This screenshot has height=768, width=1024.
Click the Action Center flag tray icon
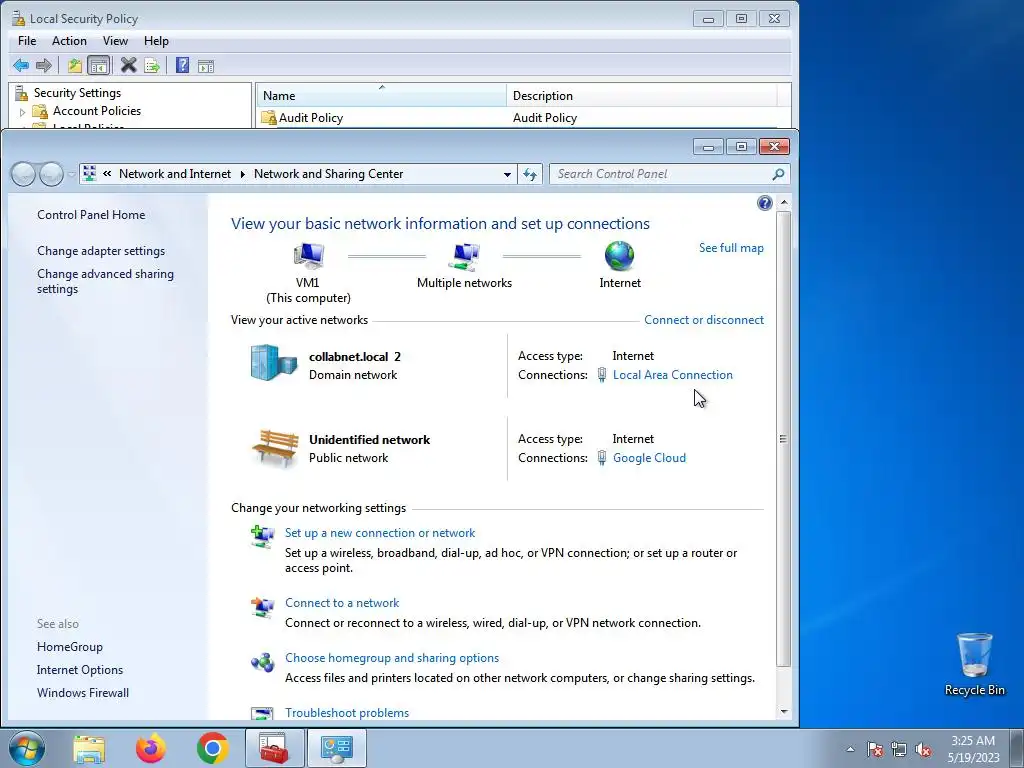[875, 749]
